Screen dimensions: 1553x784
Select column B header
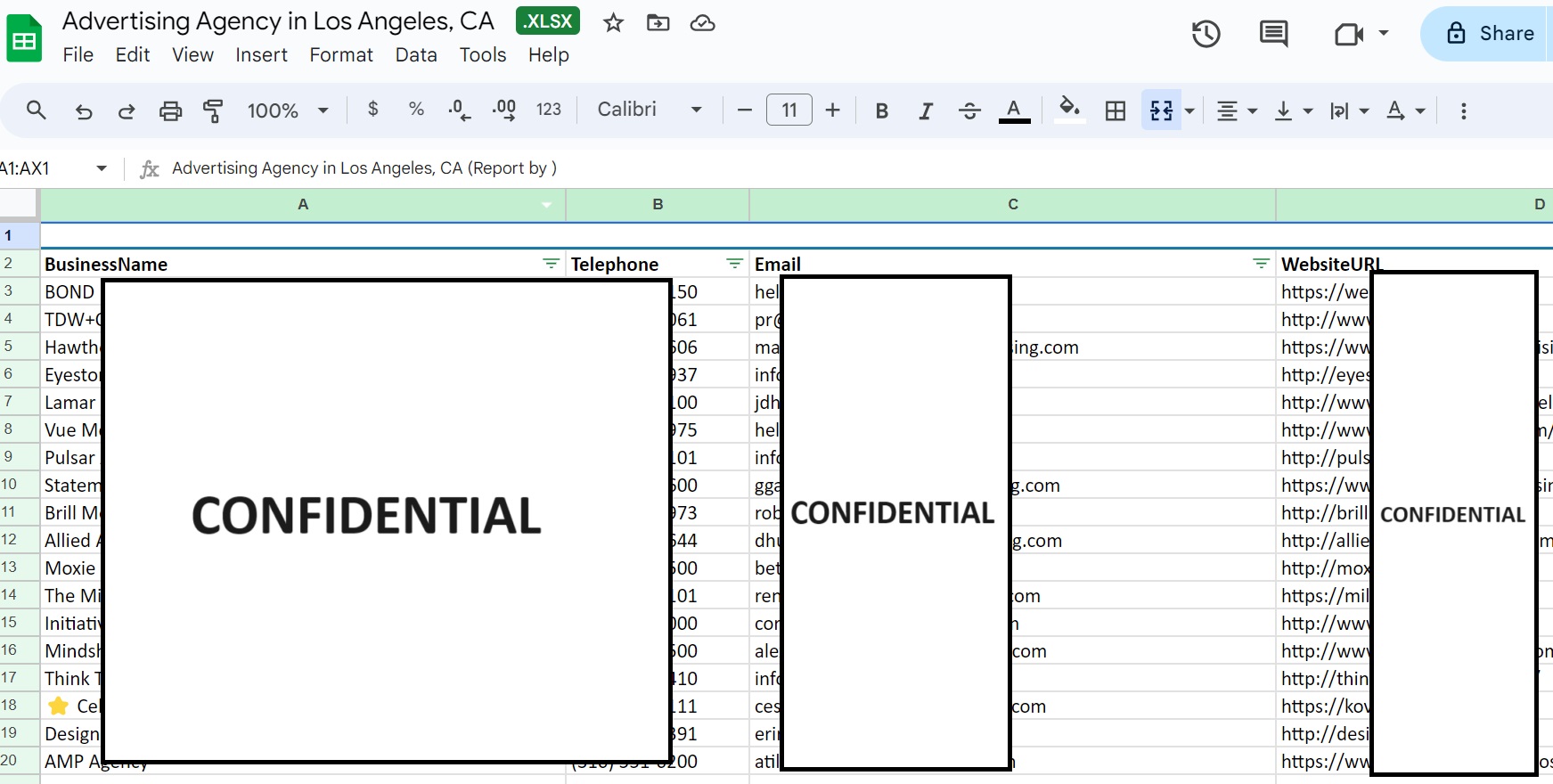pyautogui.click(x=658, y=204)
